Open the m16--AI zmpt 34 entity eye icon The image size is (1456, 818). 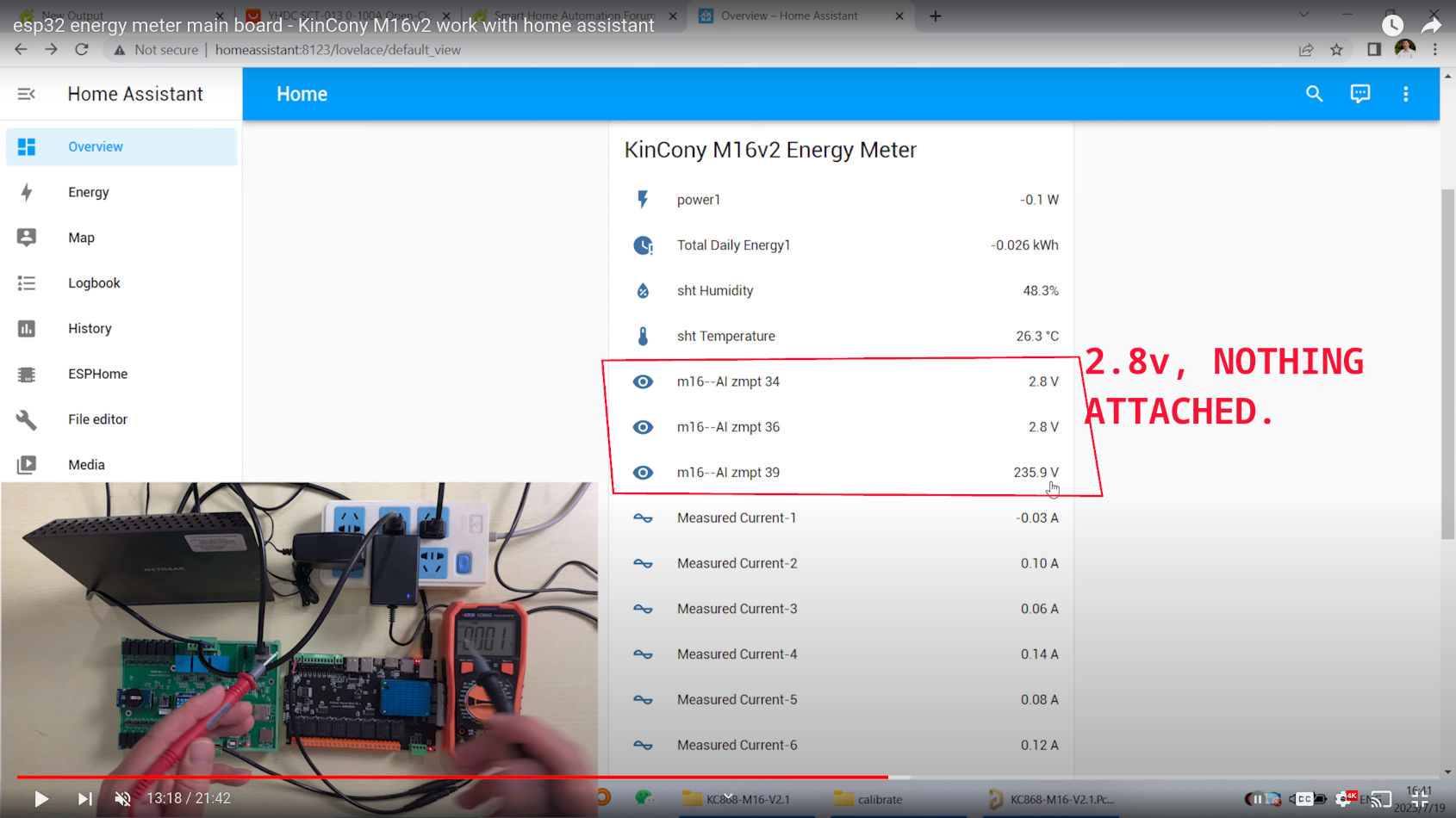click(643, 381)
